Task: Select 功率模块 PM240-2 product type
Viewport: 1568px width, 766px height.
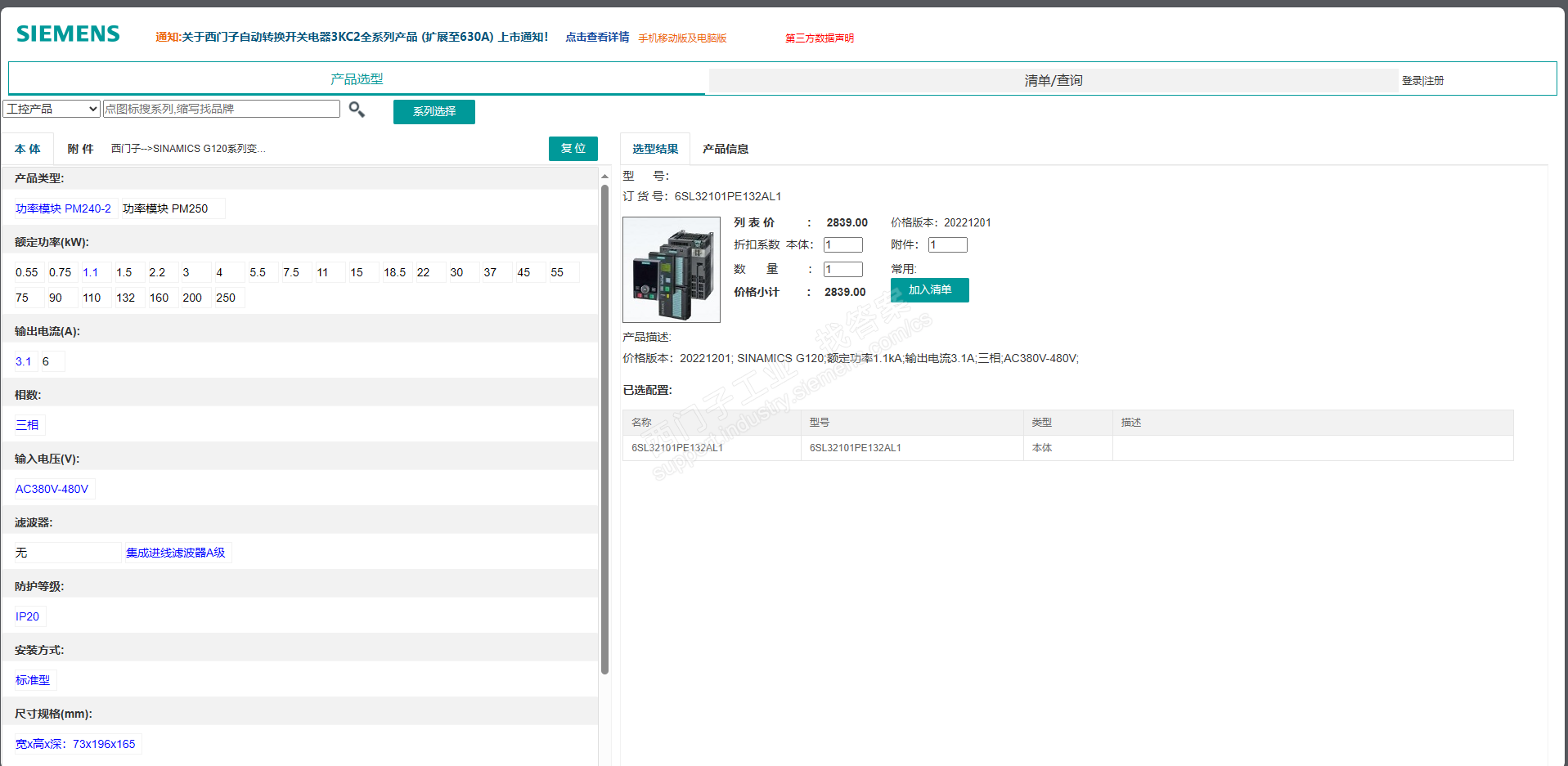Action: click(x=63, y=208)
